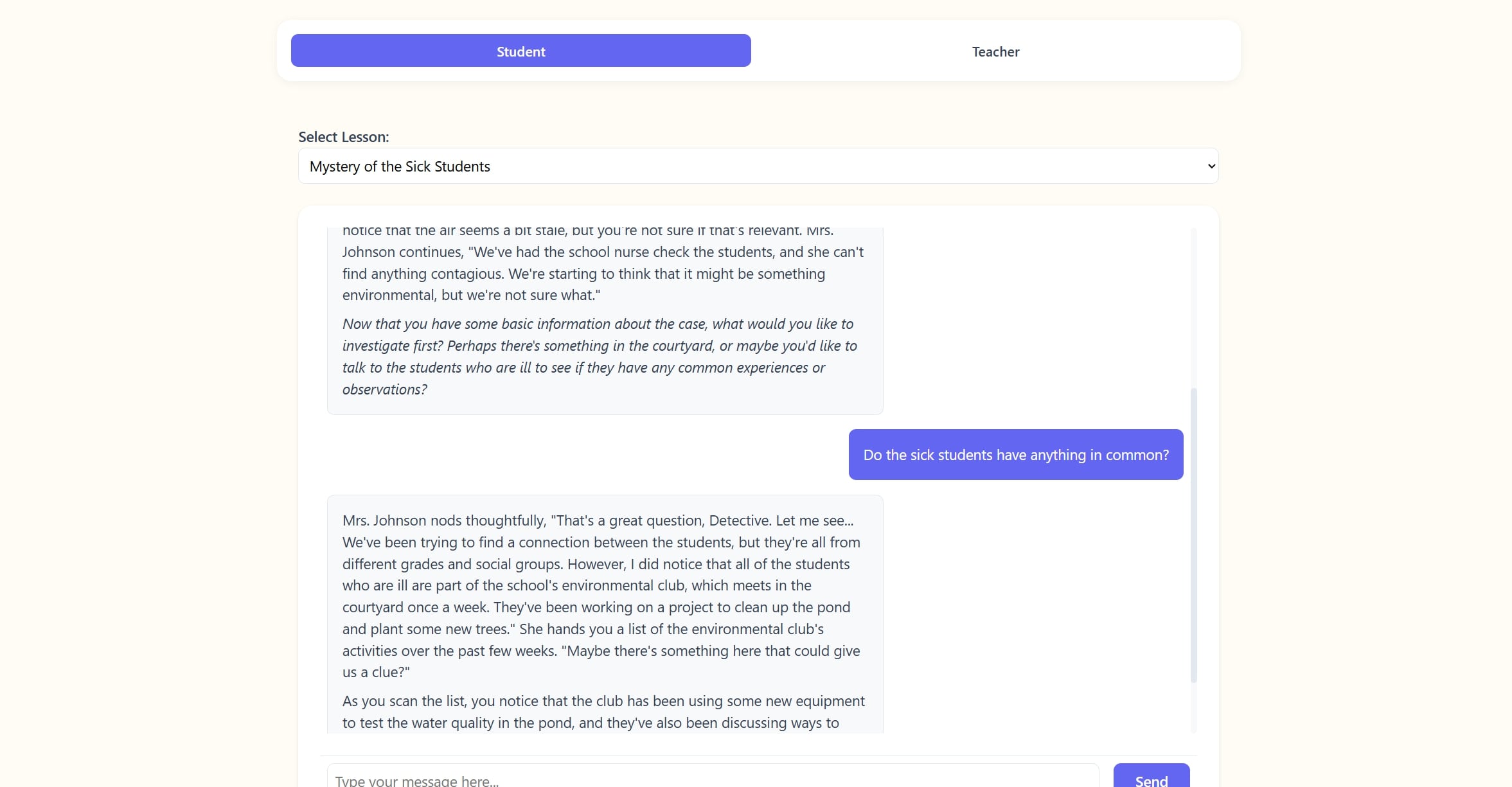Click the chevron arrow of the lesson selector

click(1211, 166)
